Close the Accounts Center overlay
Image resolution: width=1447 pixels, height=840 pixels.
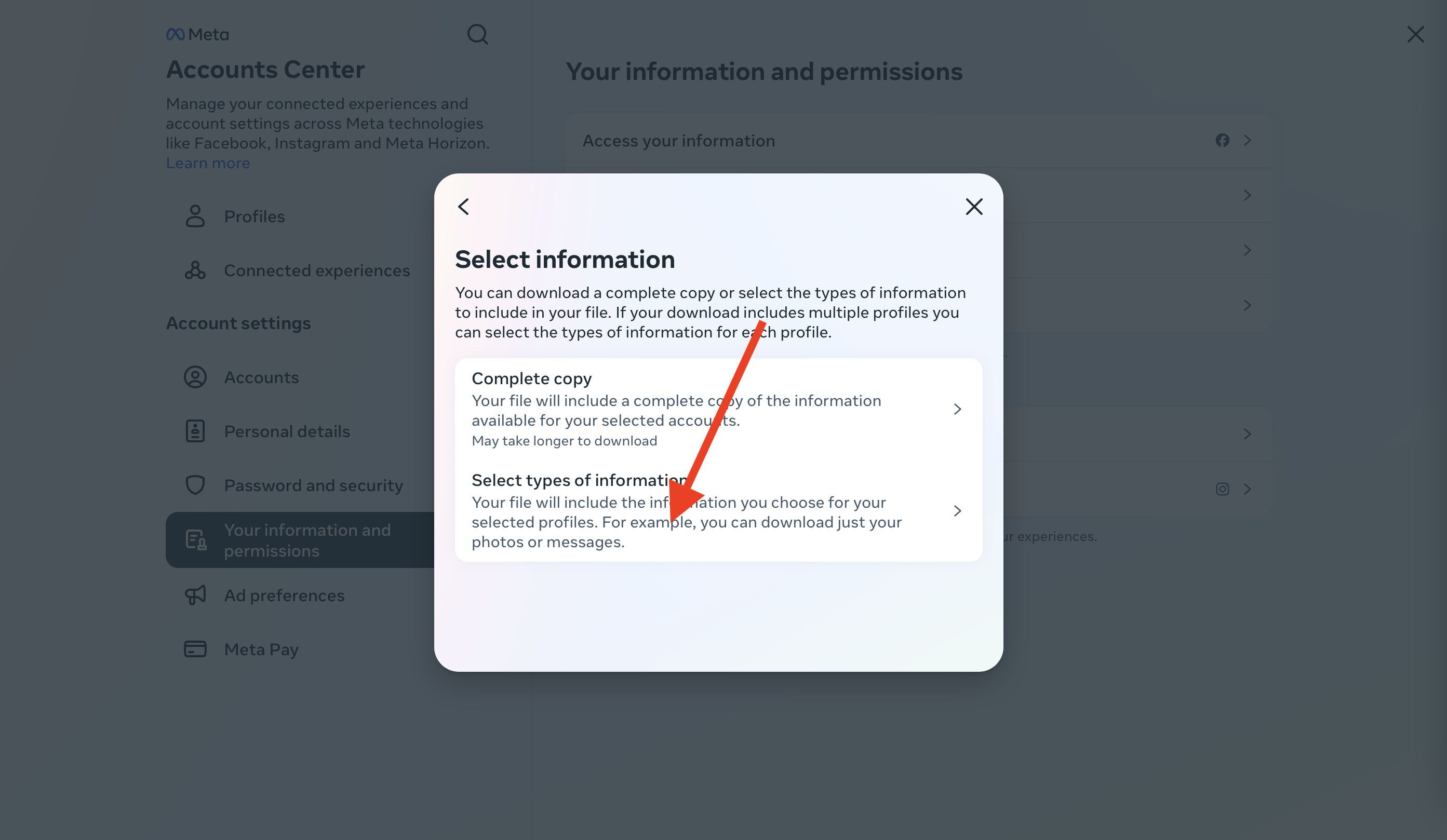point(1415,34)
